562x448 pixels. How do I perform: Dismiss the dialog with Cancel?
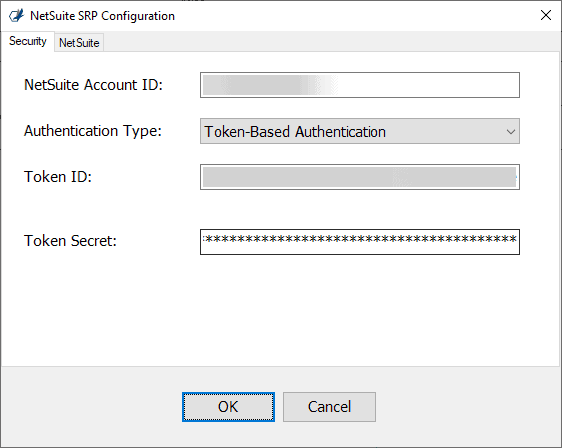click(329, 407)
